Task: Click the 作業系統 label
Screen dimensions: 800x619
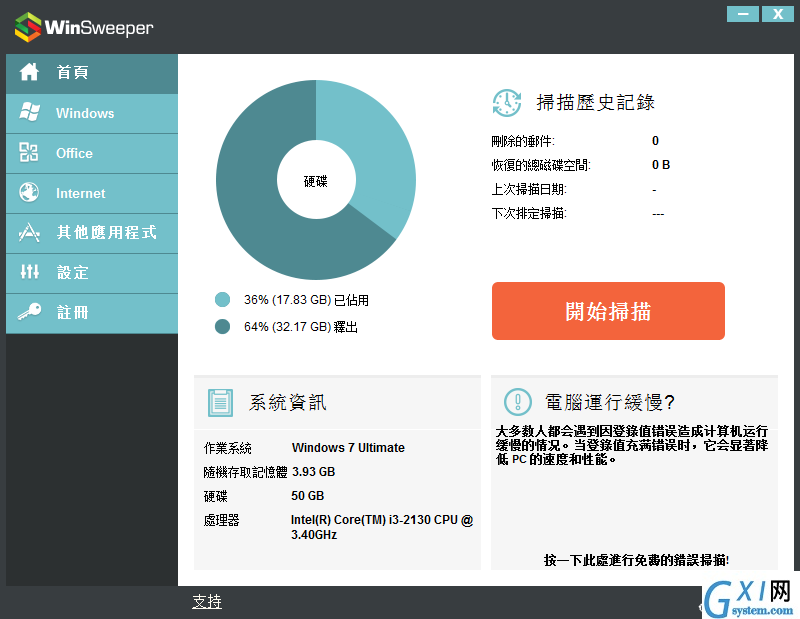Action: pyautogui.click(x=228, y=448)
